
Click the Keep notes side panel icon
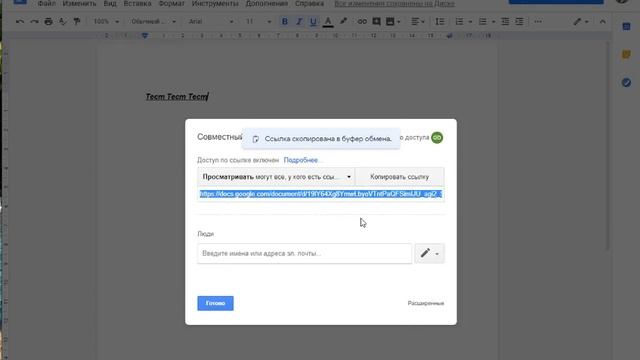(626, 55)
